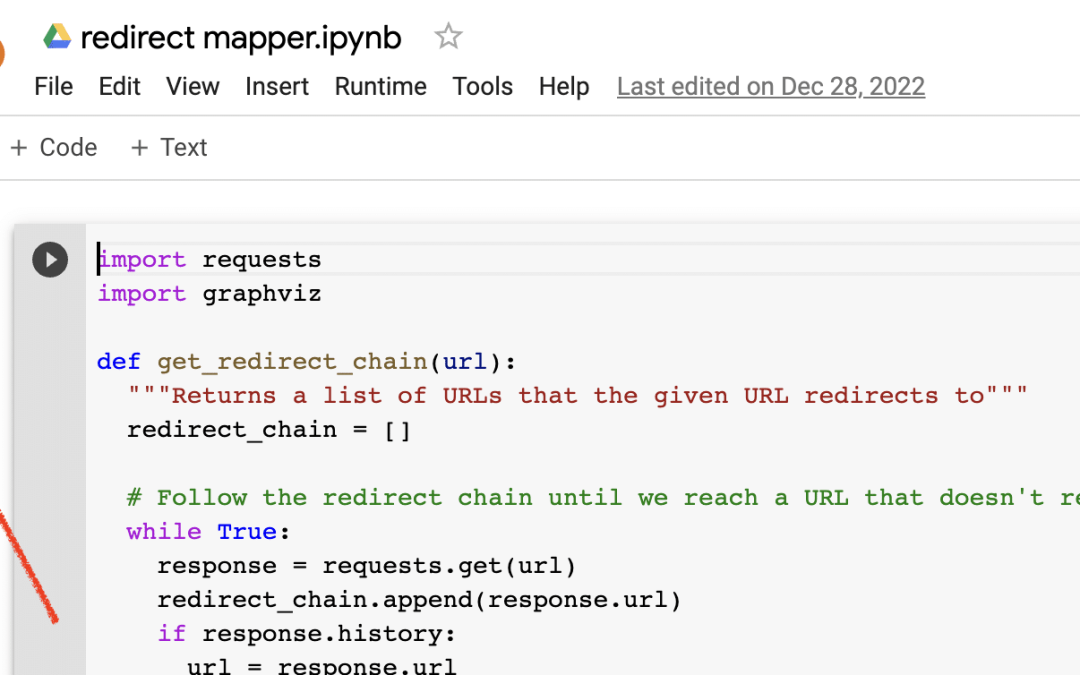Open the Insert menu
The width and height of the screenshot is (1080, 675).
tap(277, 87)
